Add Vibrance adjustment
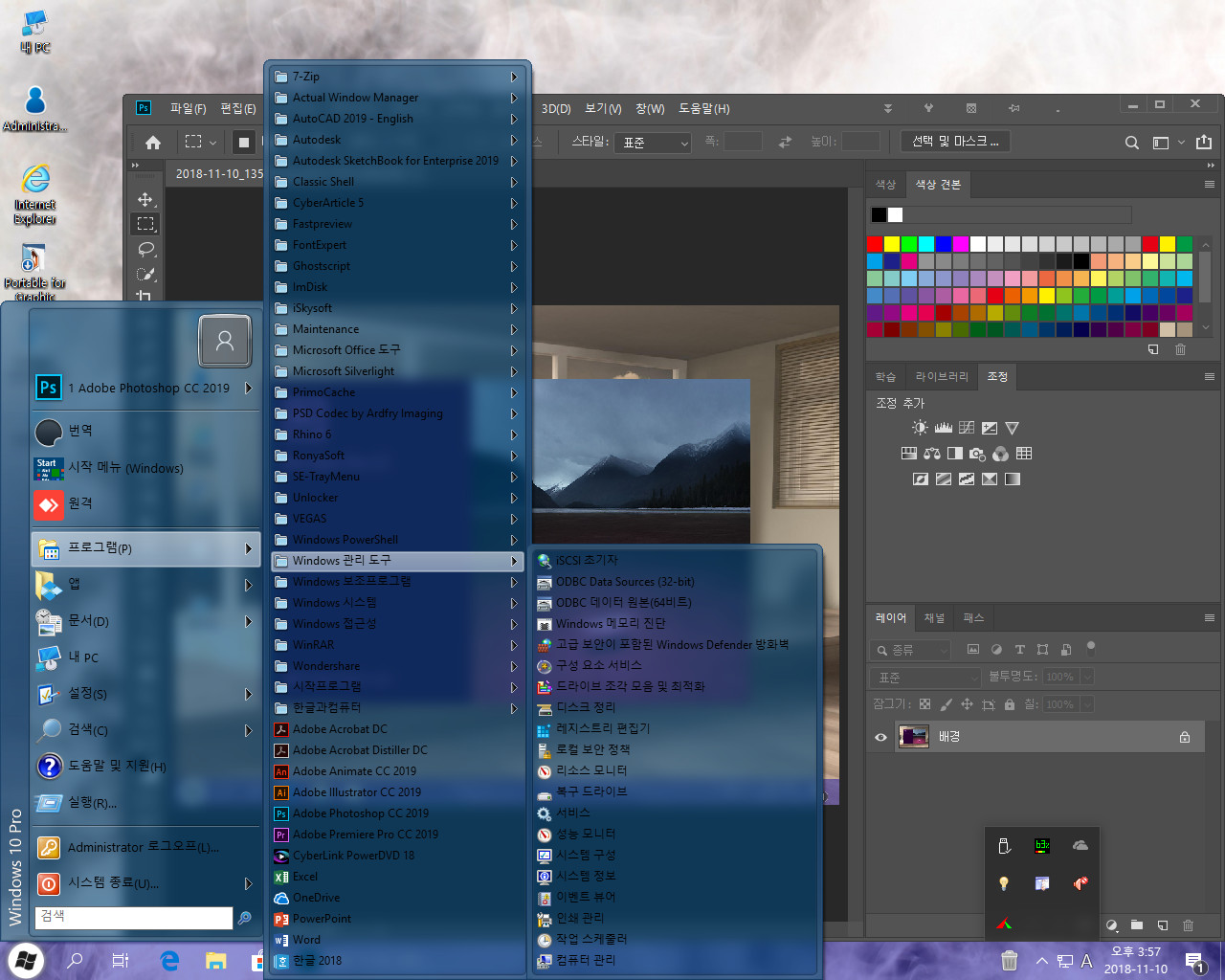Viewport: 1225px width, 980px height. (x=1013, y=428)
